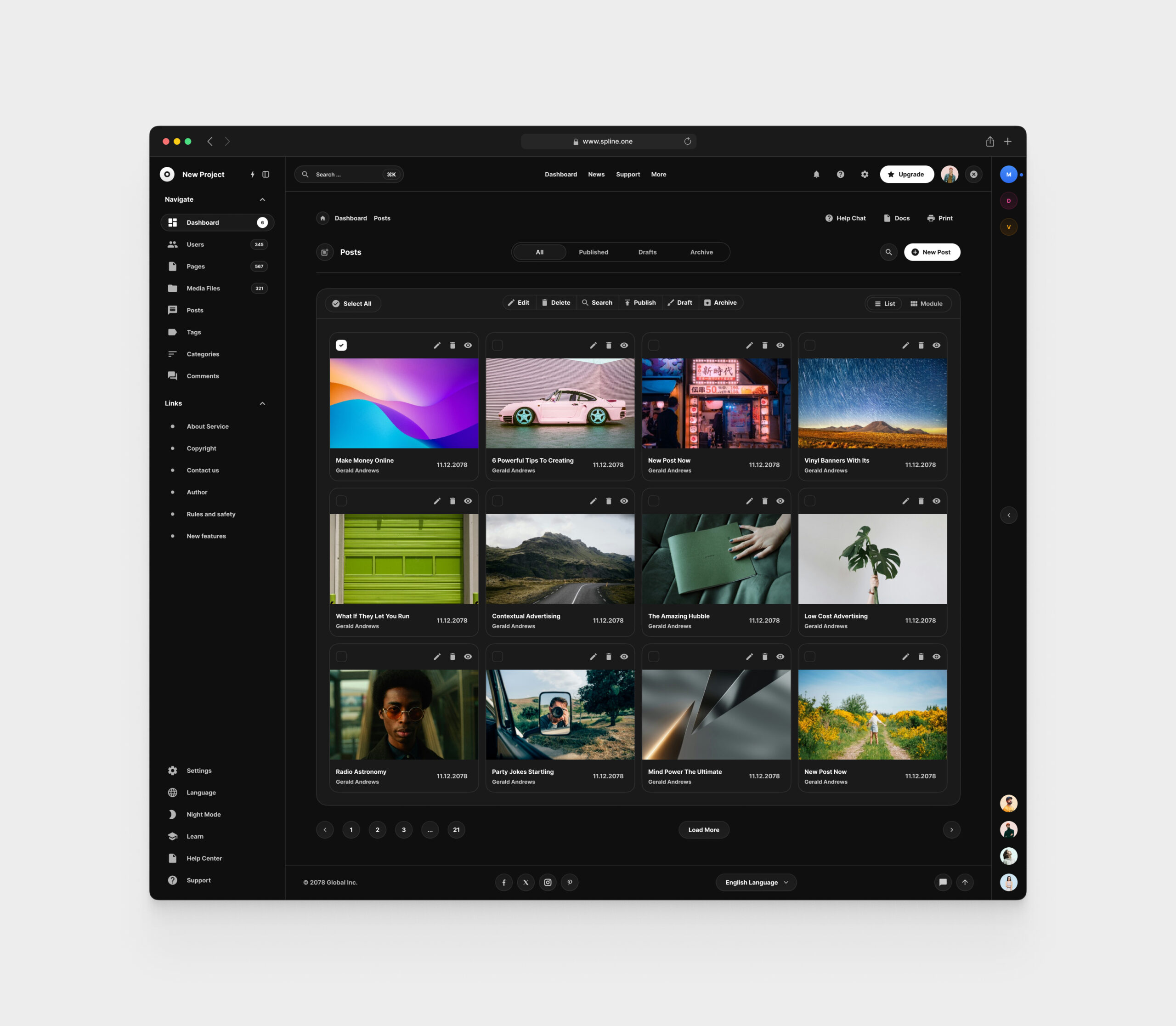Focus the Search input field
This screenshot has width=1176, height=1026.
349,174
